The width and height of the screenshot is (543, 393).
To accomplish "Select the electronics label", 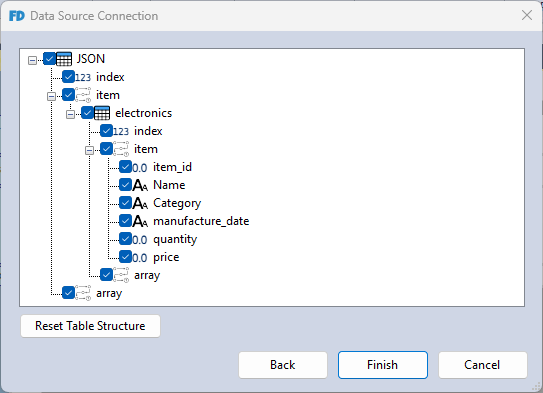I will click(144, 113).
